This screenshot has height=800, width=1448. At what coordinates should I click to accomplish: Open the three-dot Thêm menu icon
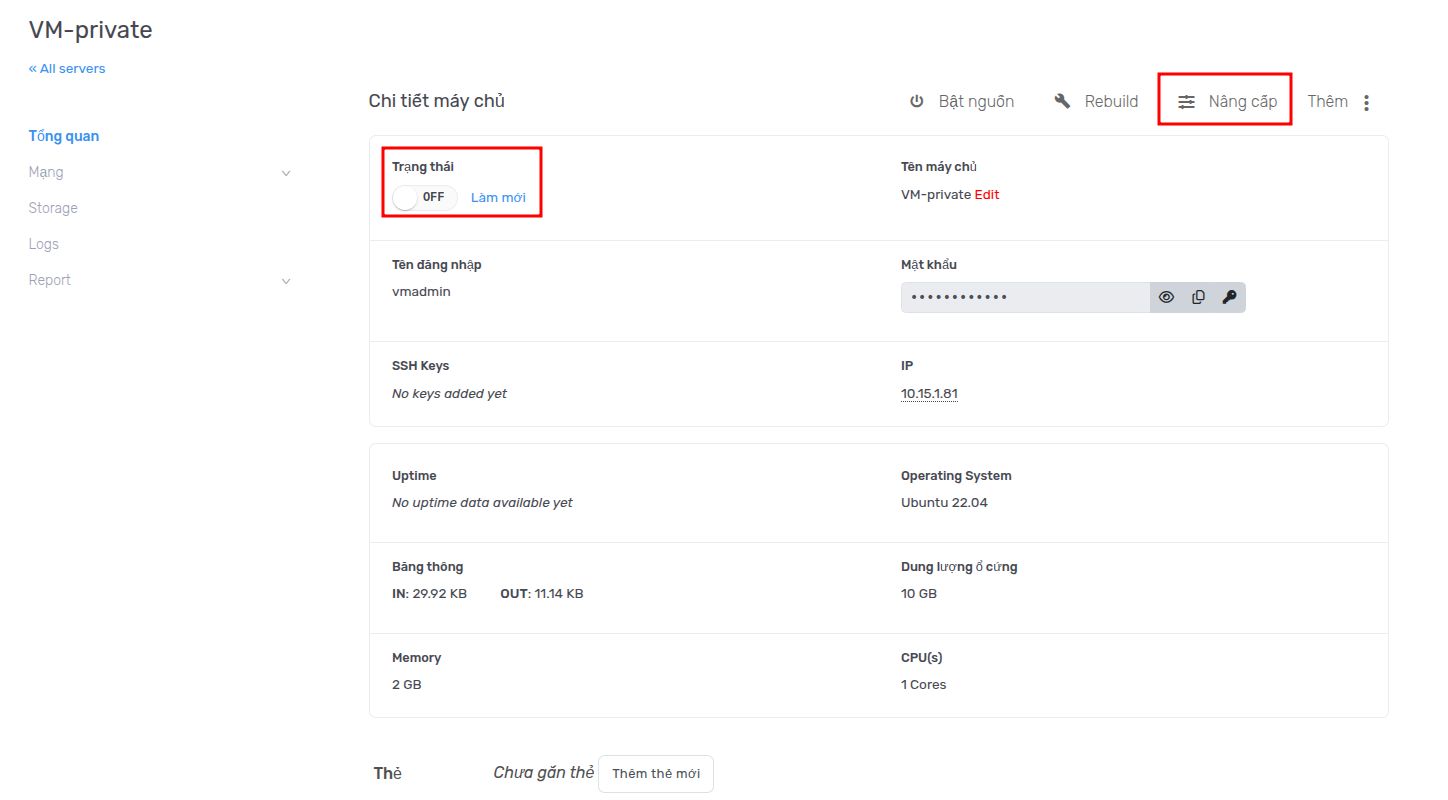1367,102
